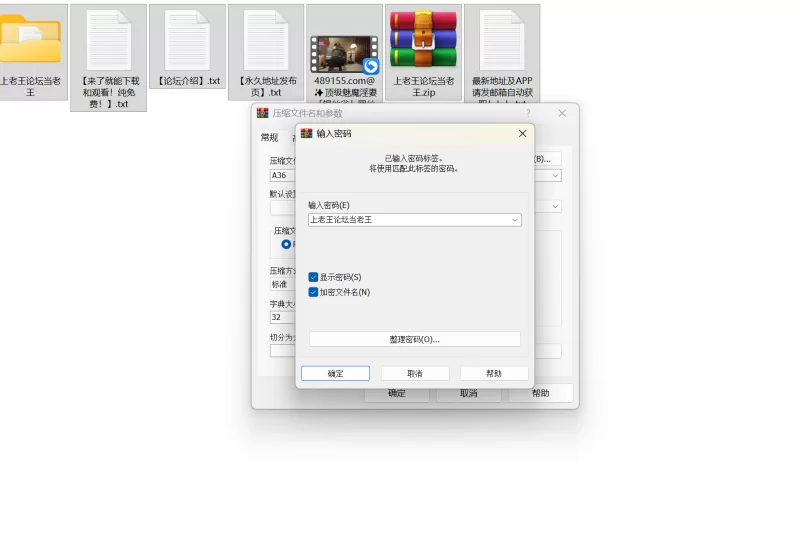800x543 pixels.
Task: Uncheck the 加密文件名(N) checkbox
Action: 313,292
